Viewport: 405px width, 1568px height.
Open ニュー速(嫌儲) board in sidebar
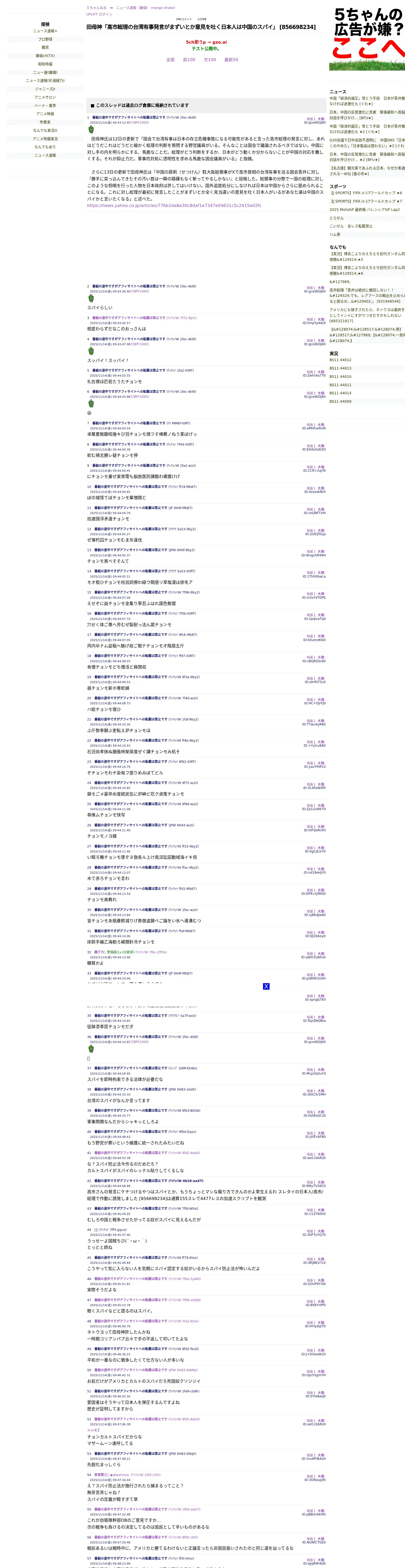45,72
